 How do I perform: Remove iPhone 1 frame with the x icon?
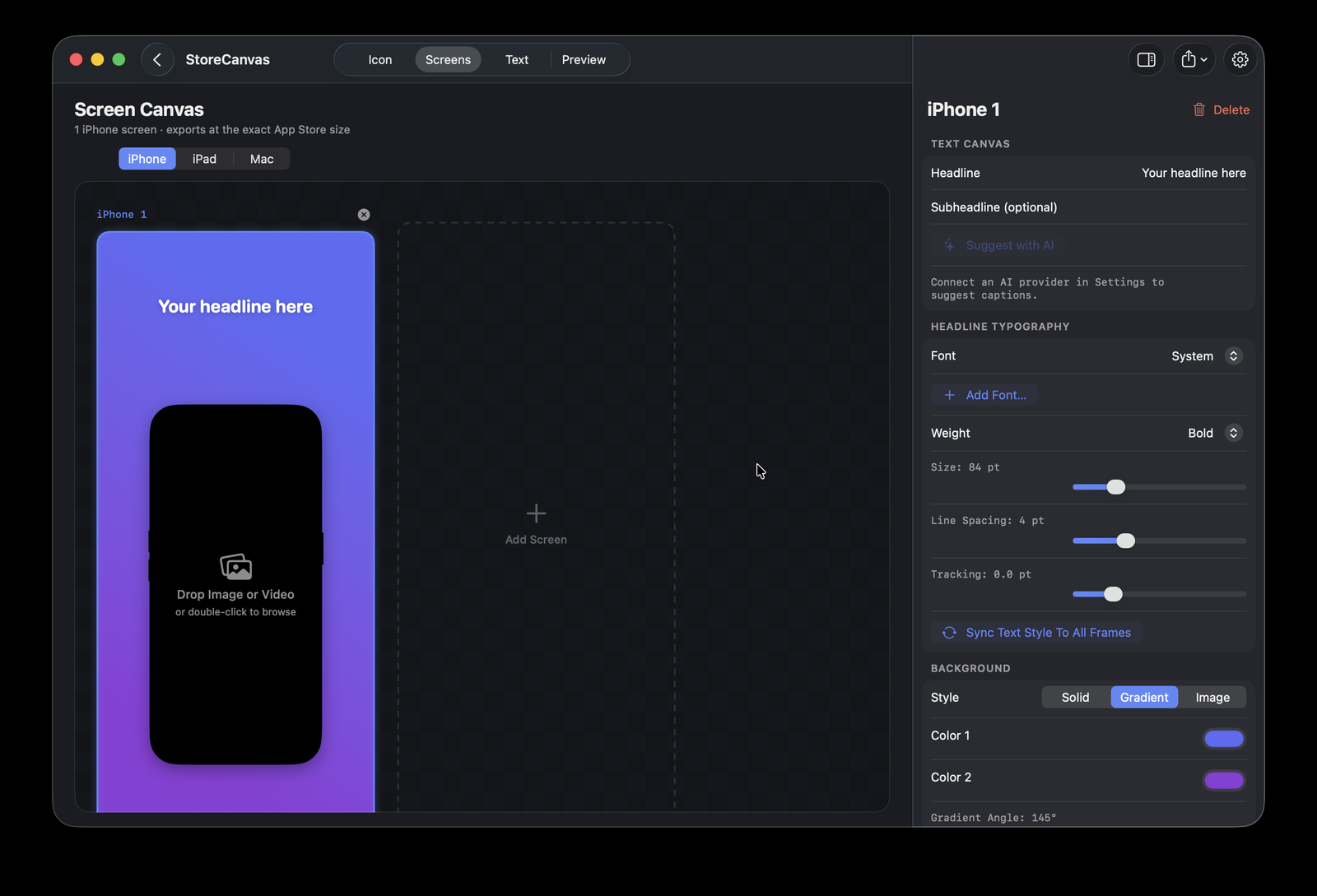(364, 215)
